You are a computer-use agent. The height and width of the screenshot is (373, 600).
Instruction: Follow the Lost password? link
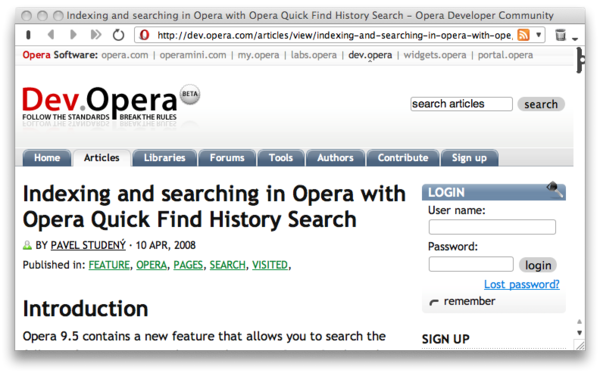coord(522,284)
